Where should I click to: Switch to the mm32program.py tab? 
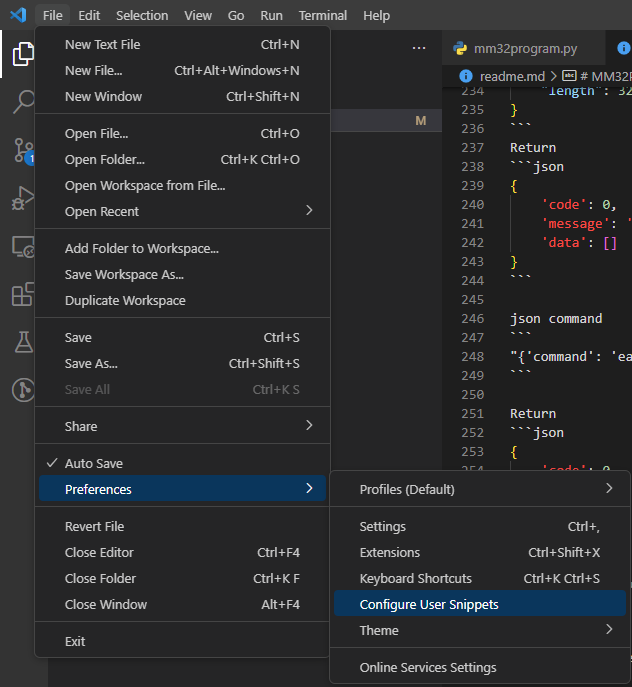(x=524, y=48)
